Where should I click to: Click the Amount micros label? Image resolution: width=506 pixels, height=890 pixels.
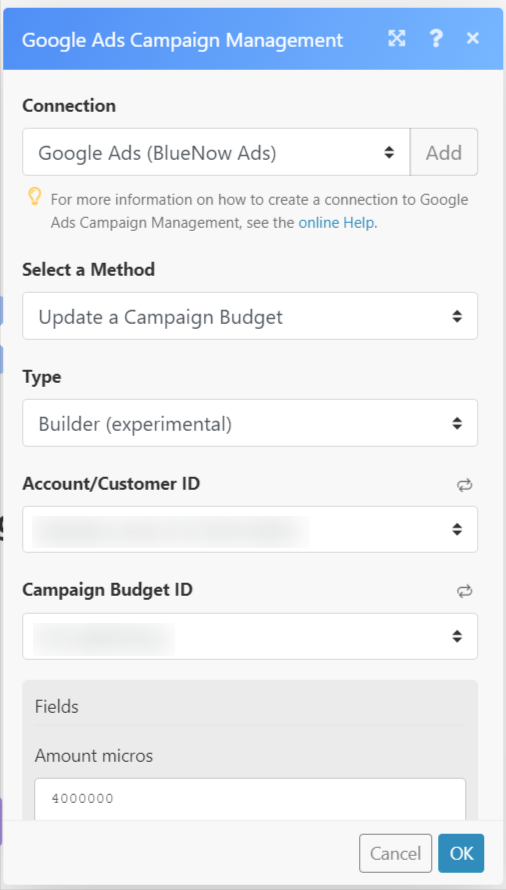pyautogui.click(x=94, y=756)
